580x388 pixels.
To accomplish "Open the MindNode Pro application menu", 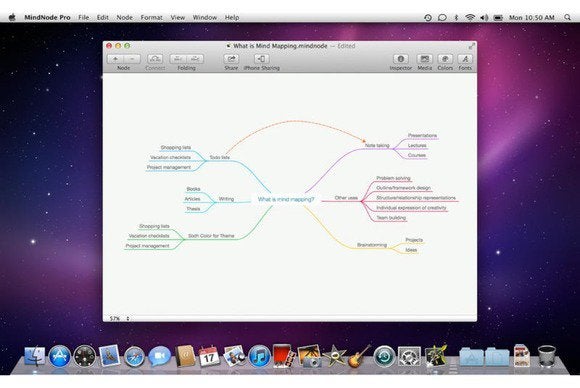I will [x=47, y=17].
